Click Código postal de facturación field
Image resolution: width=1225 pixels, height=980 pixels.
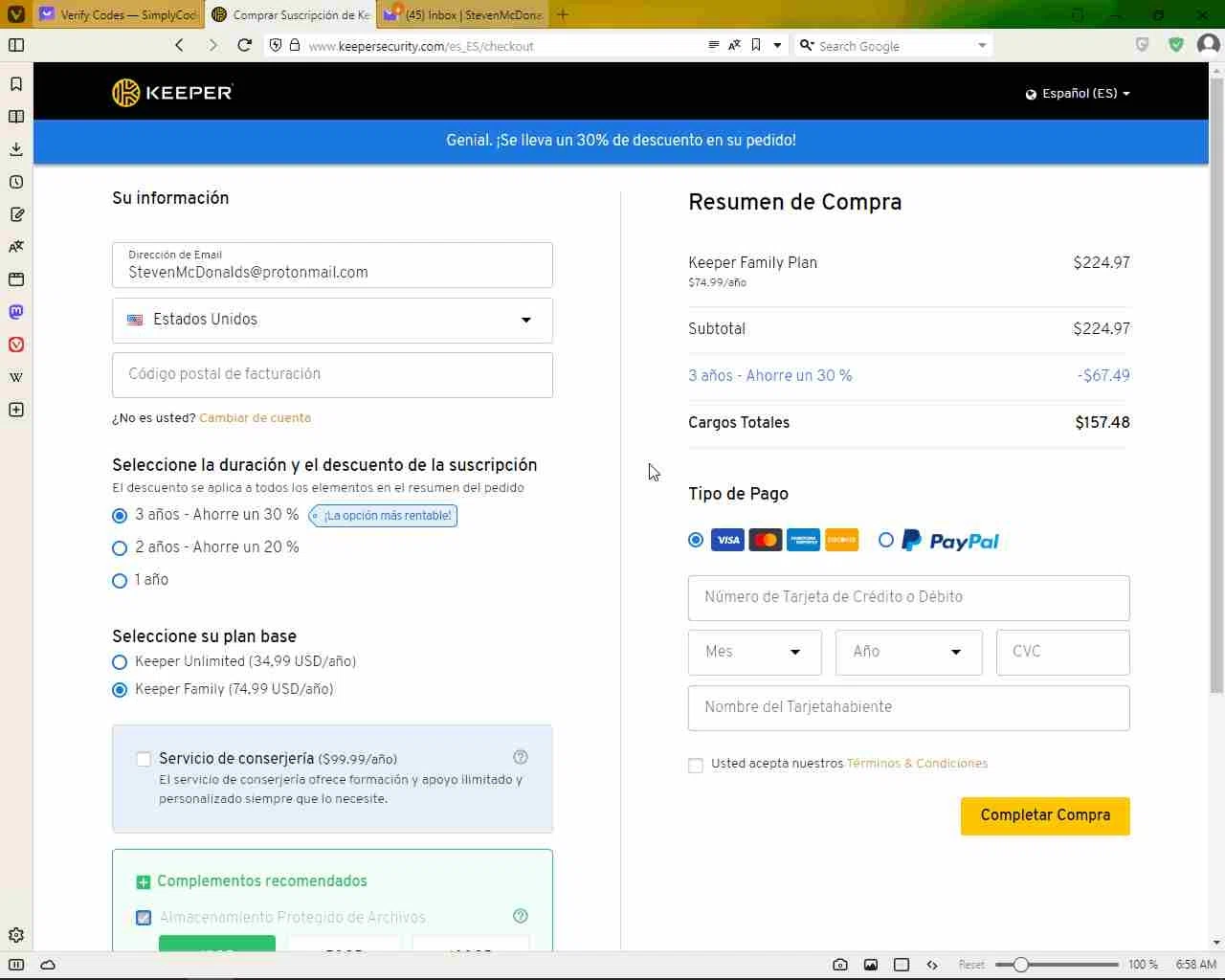coord(332,375)
